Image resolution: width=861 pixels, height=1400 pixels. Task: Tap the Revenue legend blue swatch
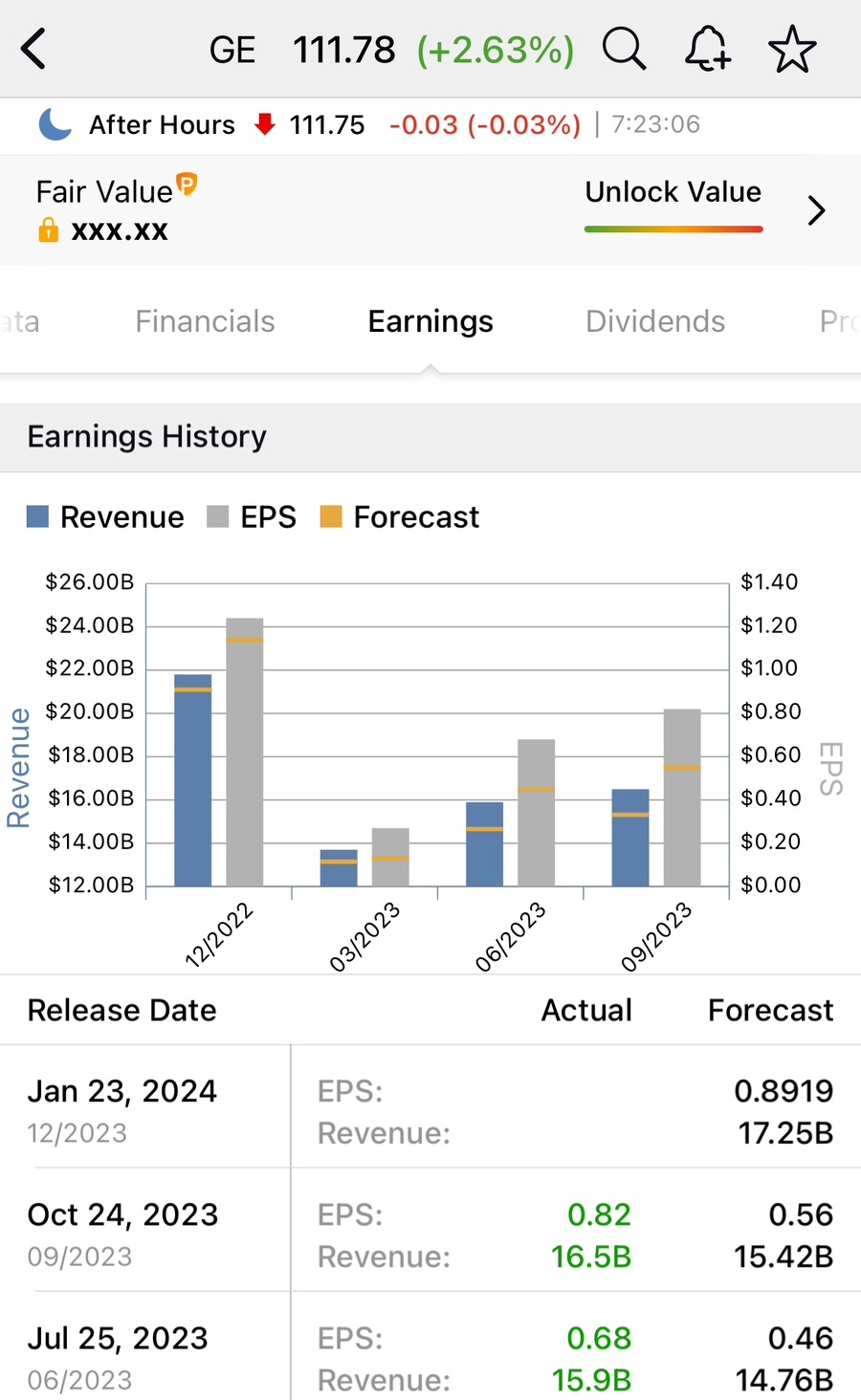37,517
